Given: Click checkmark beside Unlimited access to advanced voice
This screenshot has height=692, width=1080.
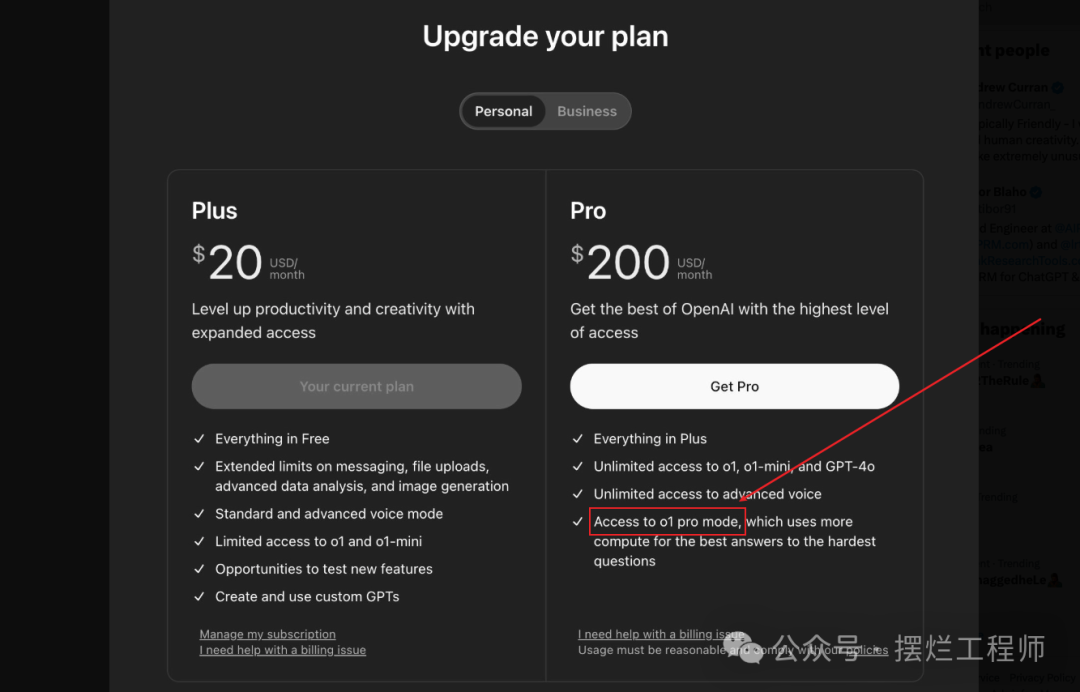Looking at the screenshot, I should 578,494.
